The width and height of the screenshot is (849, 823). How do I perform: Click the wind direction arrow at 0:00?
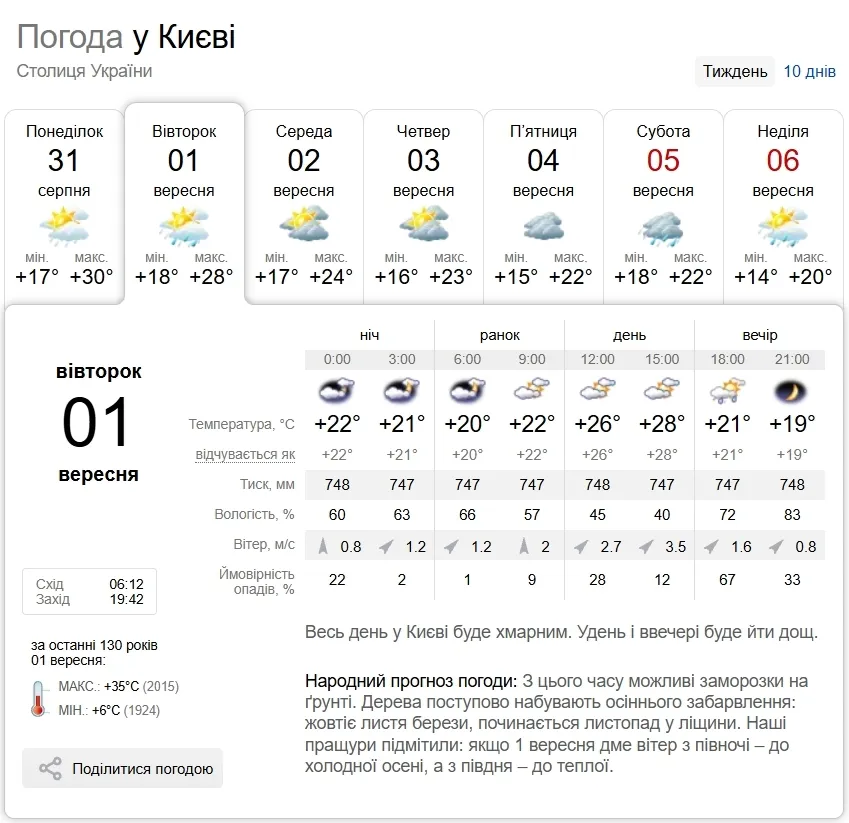coord(323,546)
